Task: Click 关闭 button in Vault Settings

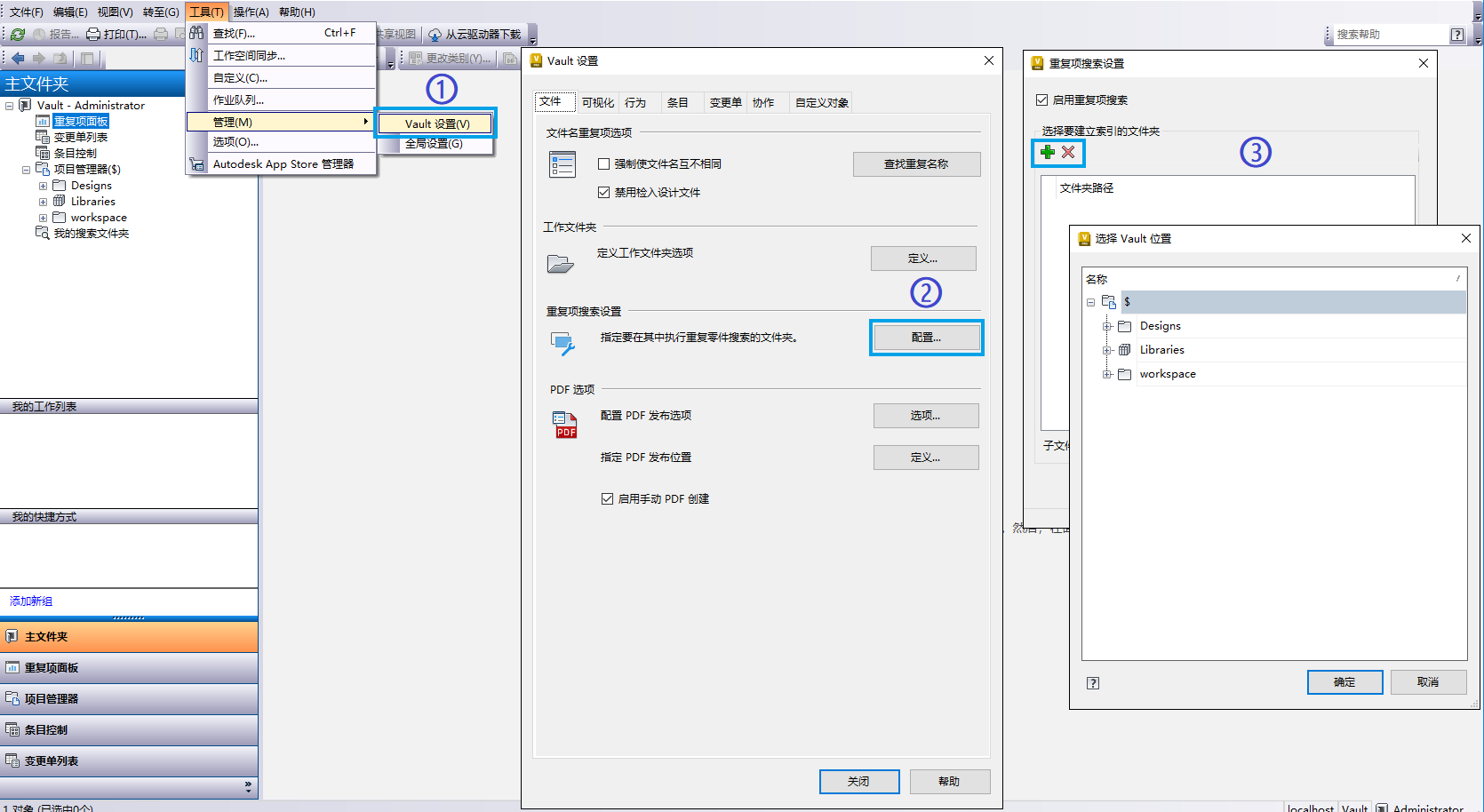Action: tap(858, 782)
